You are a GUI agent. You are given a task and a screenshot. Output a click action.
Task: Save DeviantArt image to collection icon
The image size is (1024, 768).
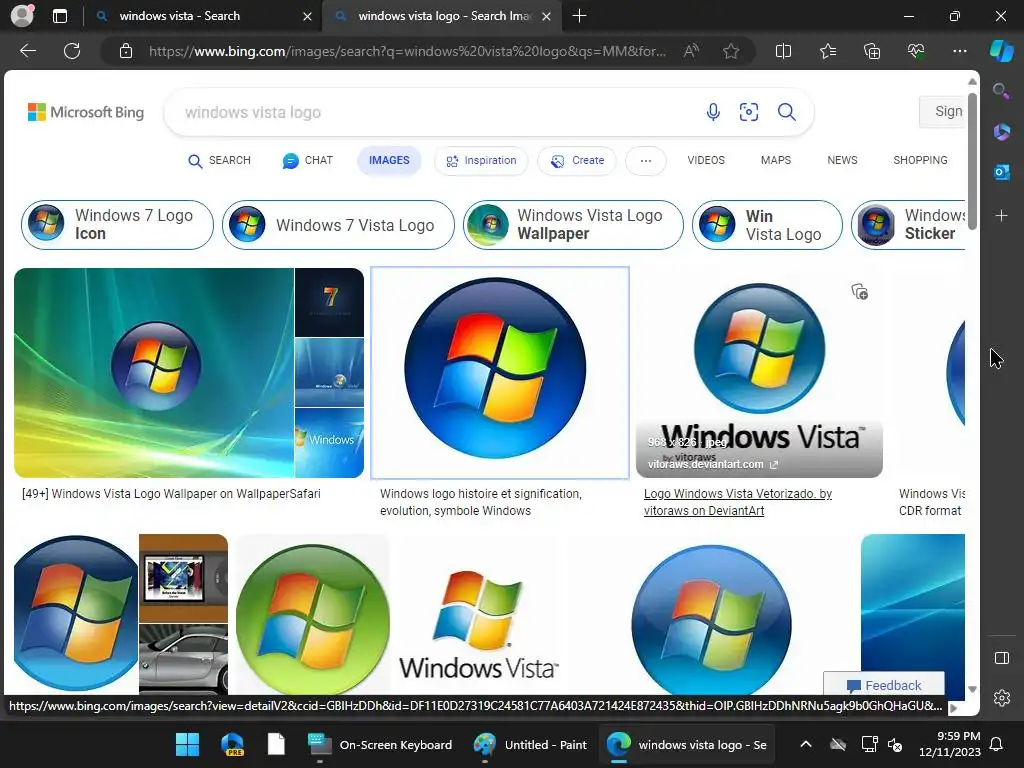[859, 292]
